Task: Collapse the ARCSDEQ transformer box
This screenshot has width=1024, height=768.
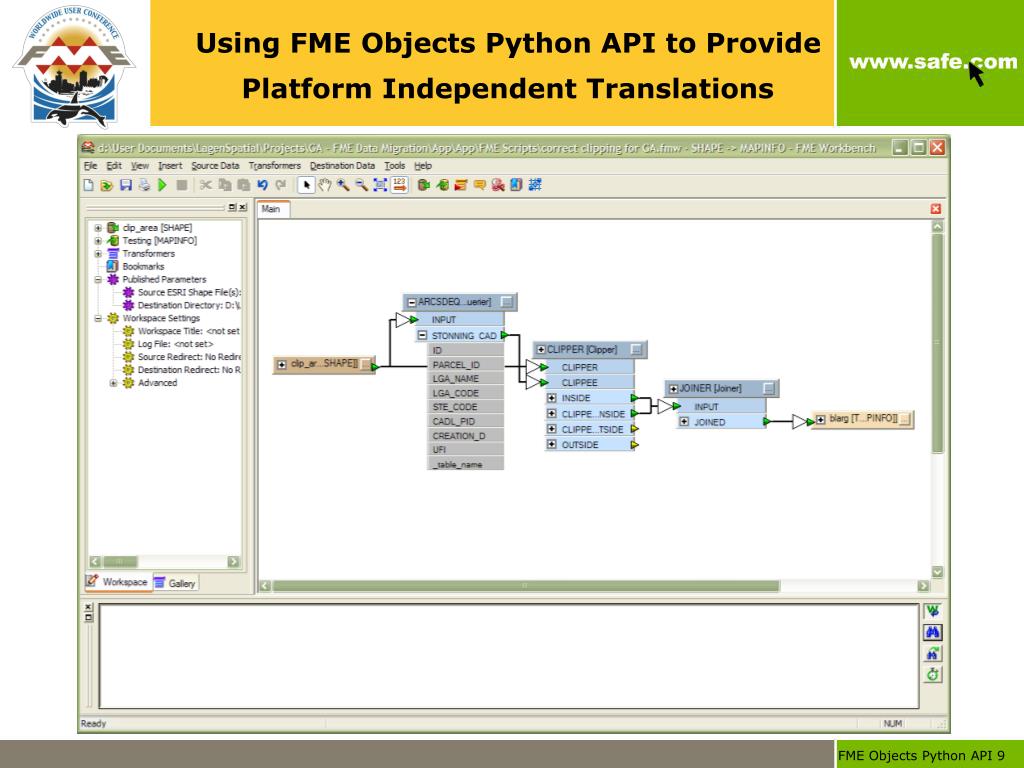Action: point(411,302)
